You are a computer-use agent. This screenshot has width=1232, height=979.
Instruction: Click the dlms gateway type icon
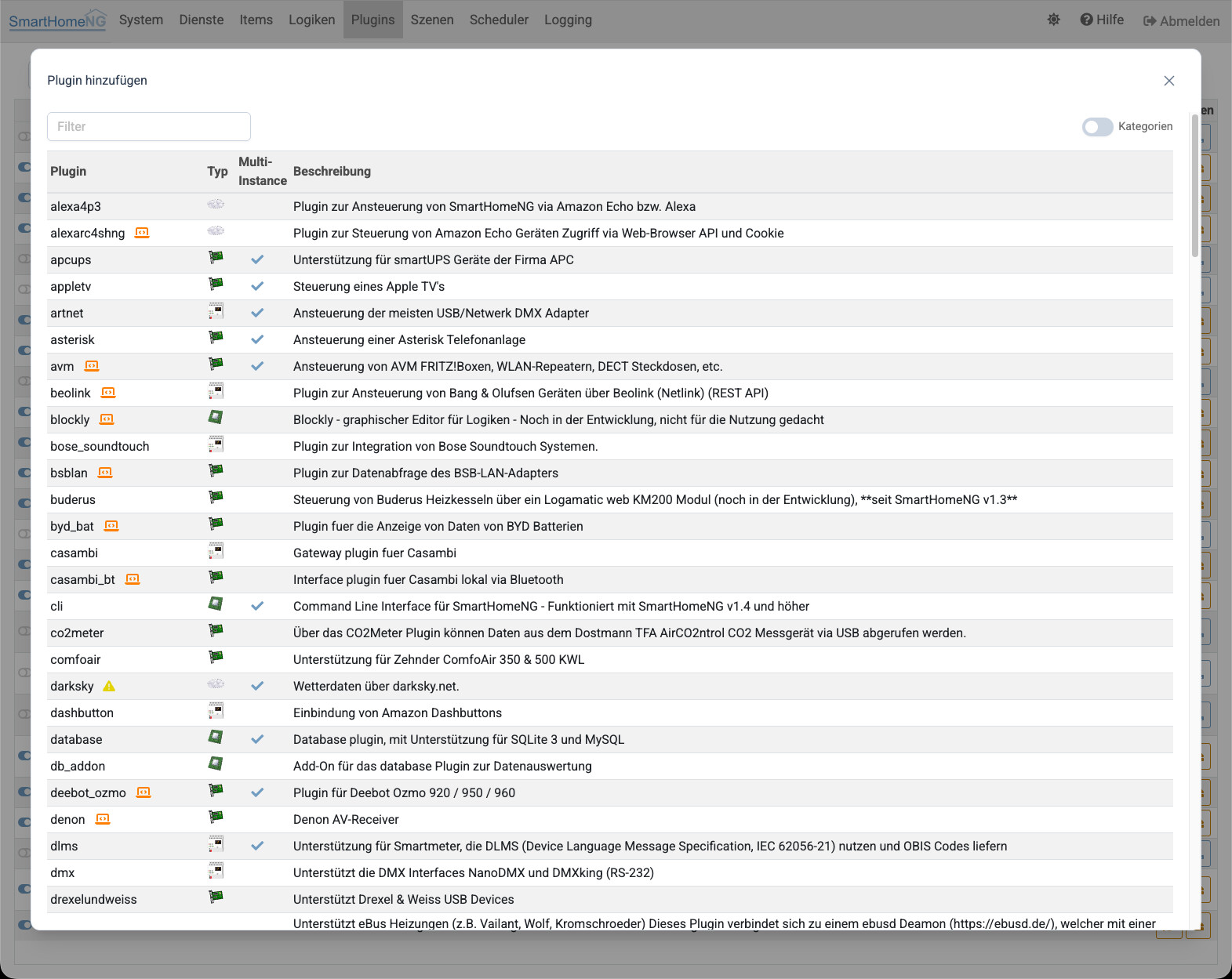tap(216, 844)
